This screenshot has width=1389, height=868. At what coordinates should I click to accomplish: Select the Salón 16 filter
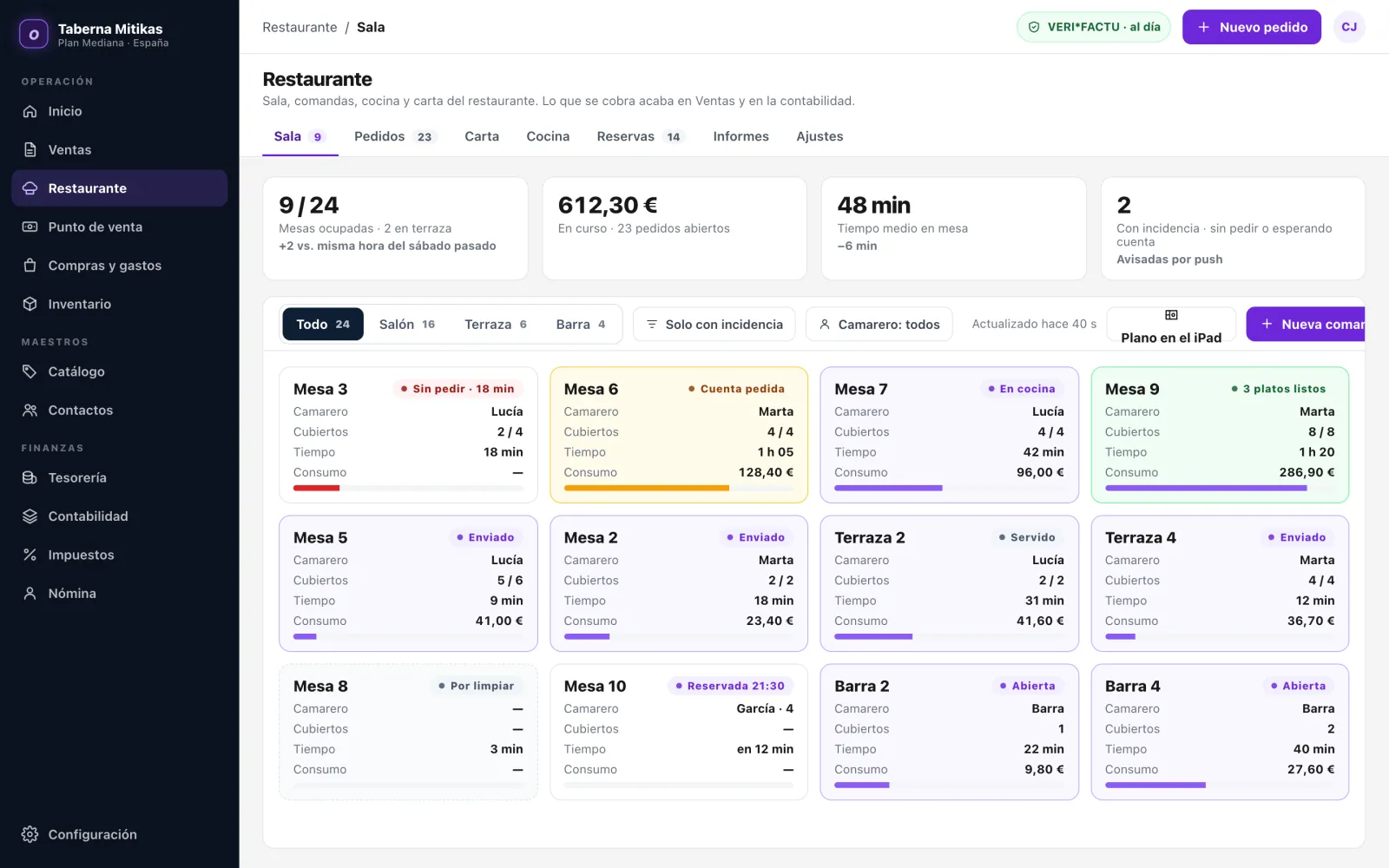(406, 324)
